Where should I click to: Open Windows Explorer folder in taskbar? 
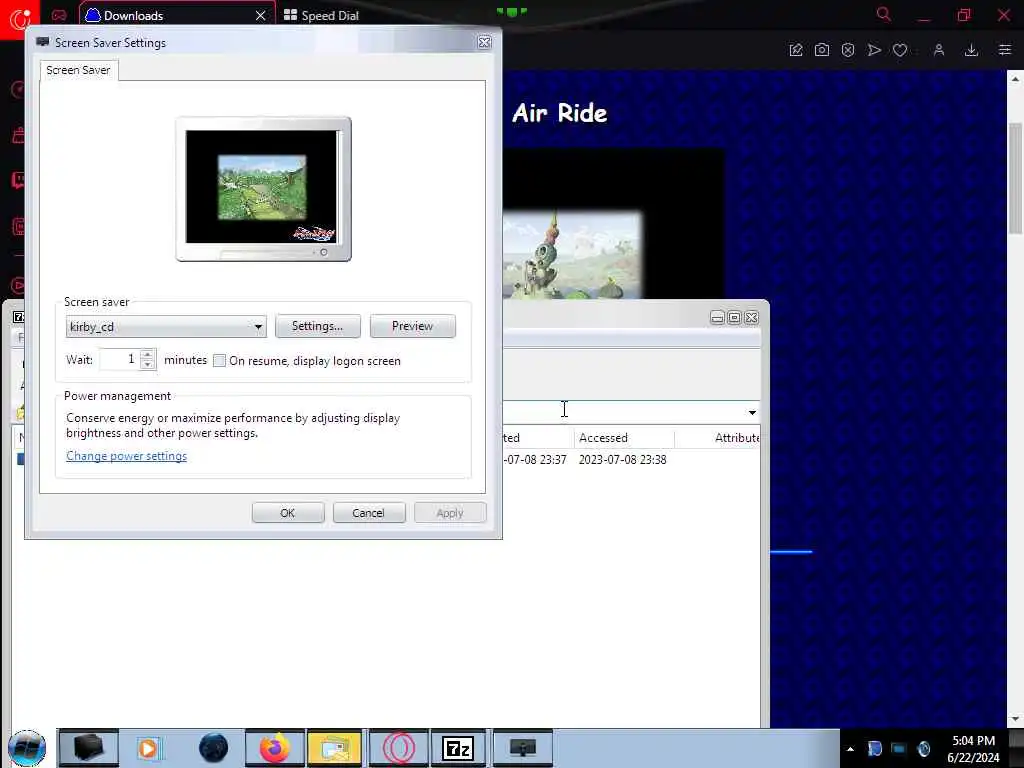point(334,748)
